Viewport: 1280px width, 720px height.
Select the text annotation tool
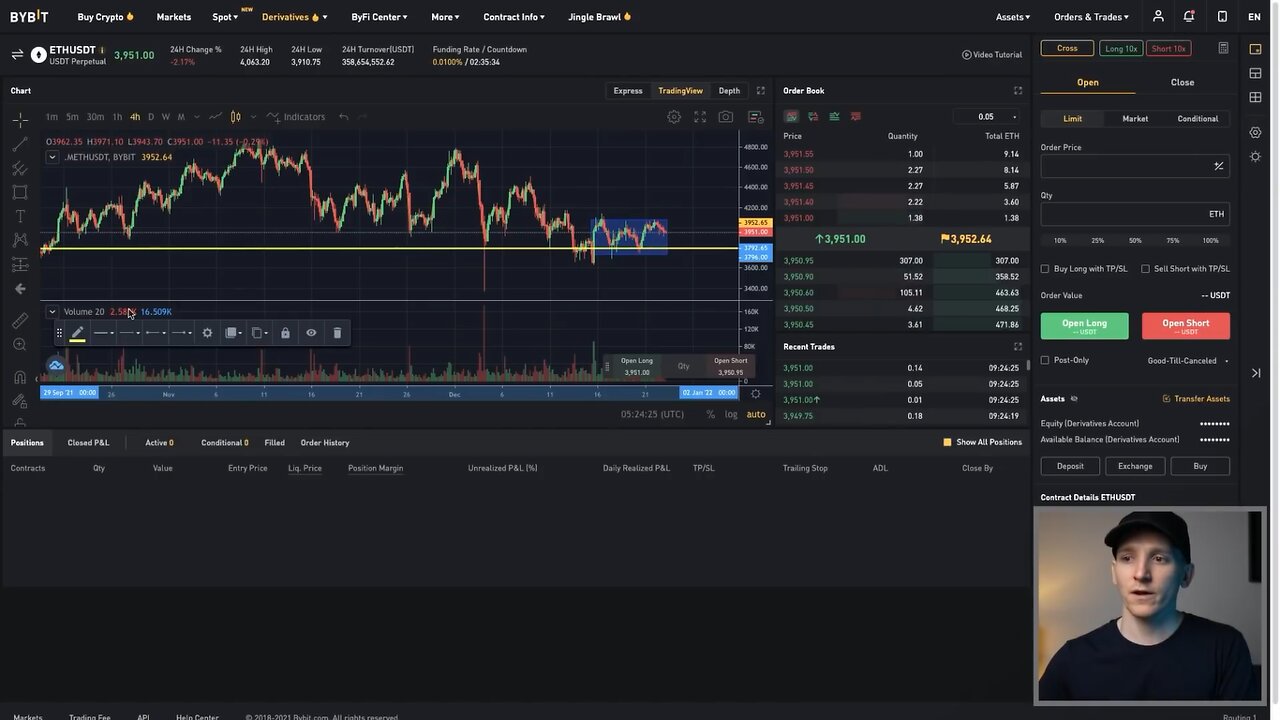point(20,216)
